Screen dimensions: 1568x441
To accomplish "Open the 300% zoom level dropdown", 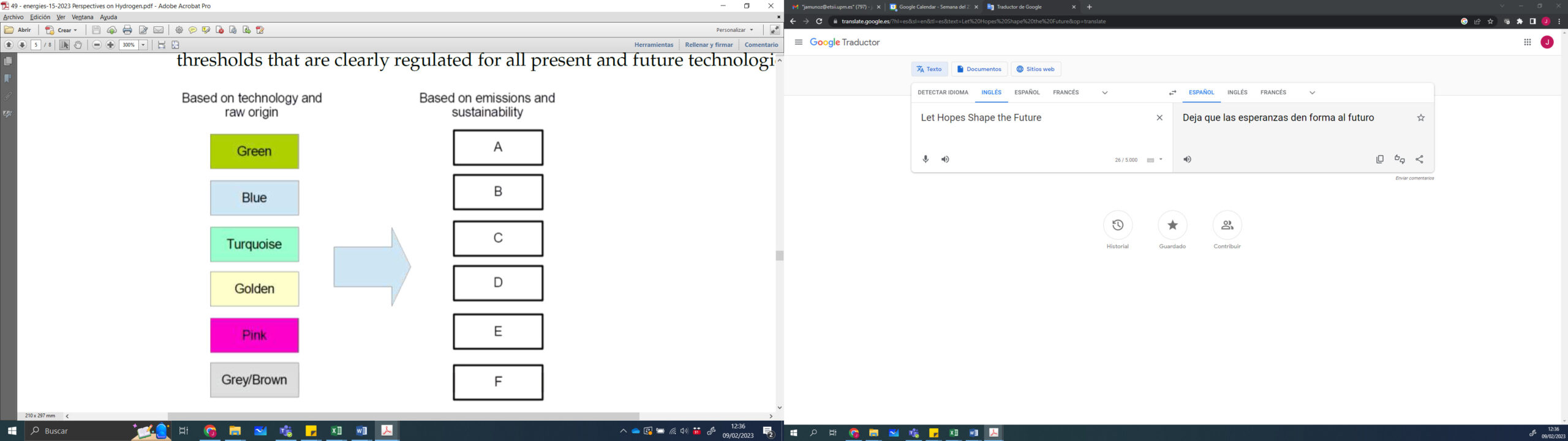I will pos(143,45).
